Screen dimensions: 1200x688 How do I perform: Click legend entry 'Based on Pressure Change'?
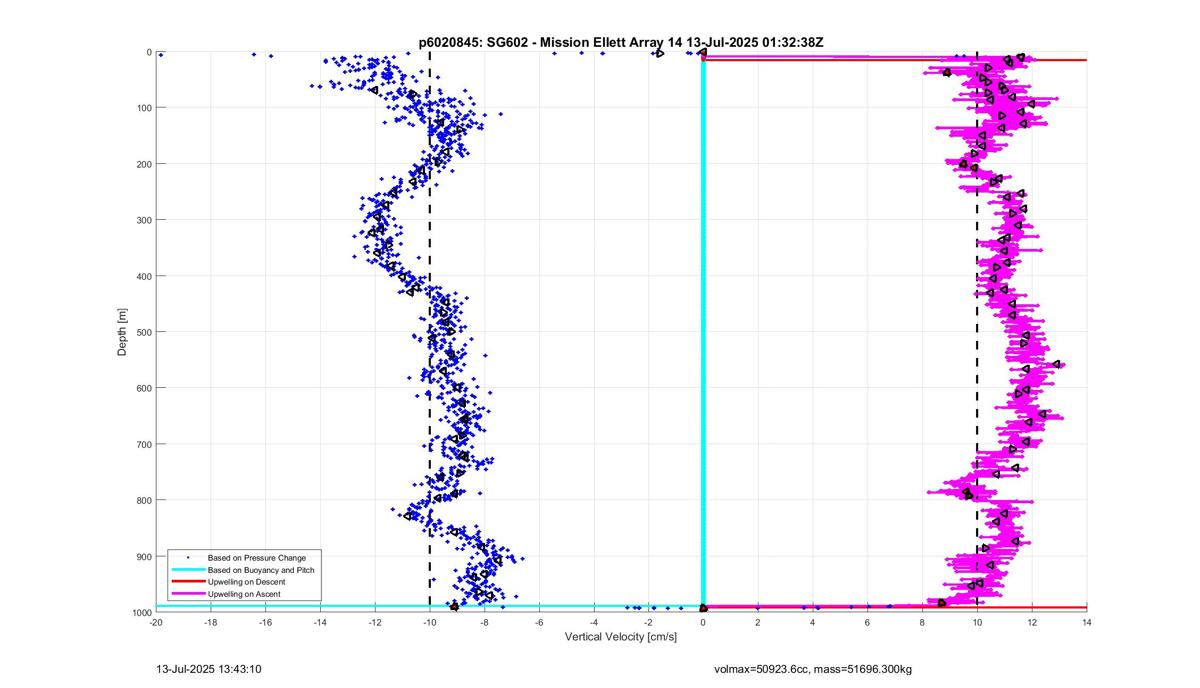click(x=257, y=557)
